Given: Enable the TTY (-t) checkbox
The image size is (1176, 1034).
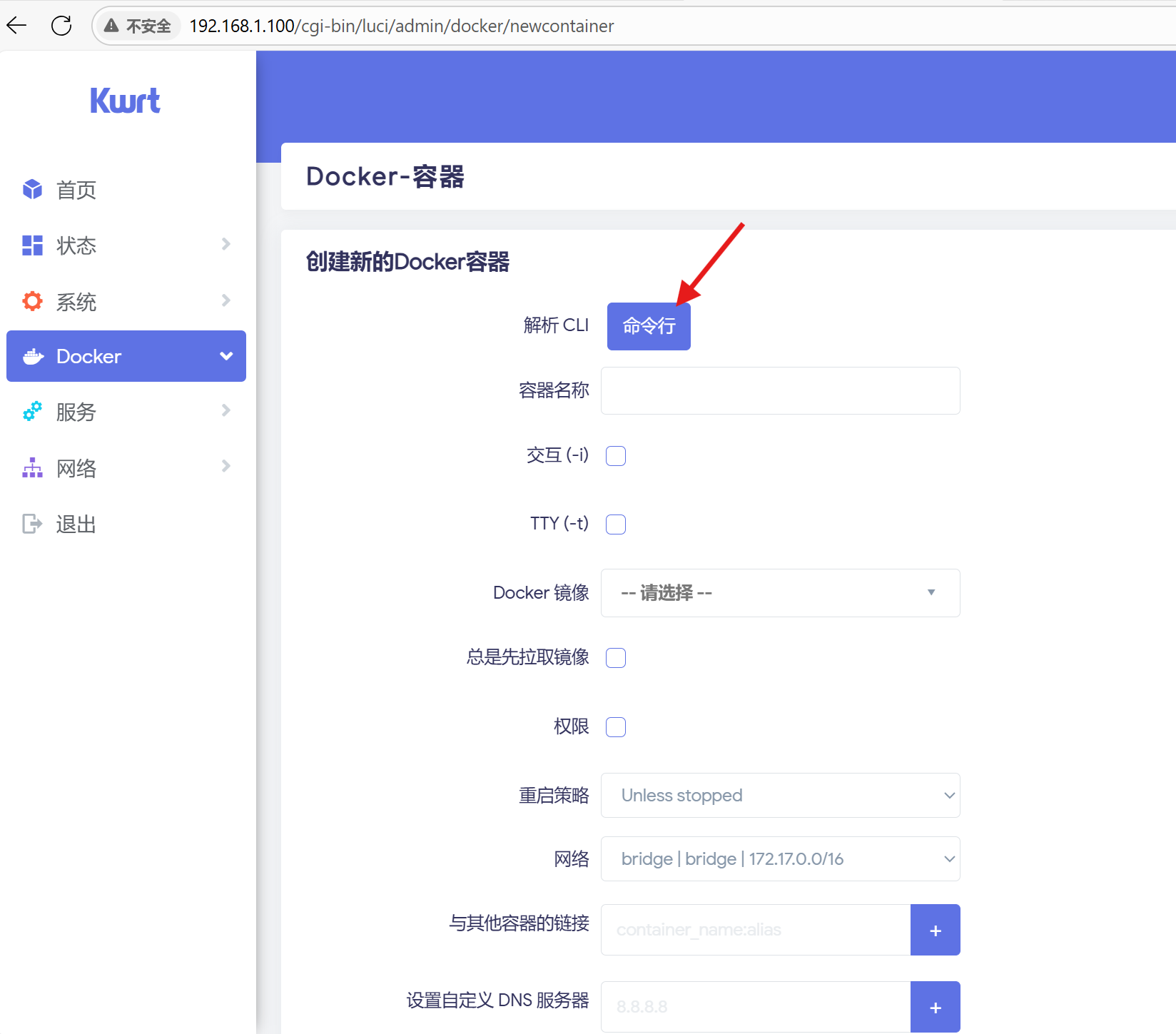Looking at the screenshot, I should pos(616,524).
